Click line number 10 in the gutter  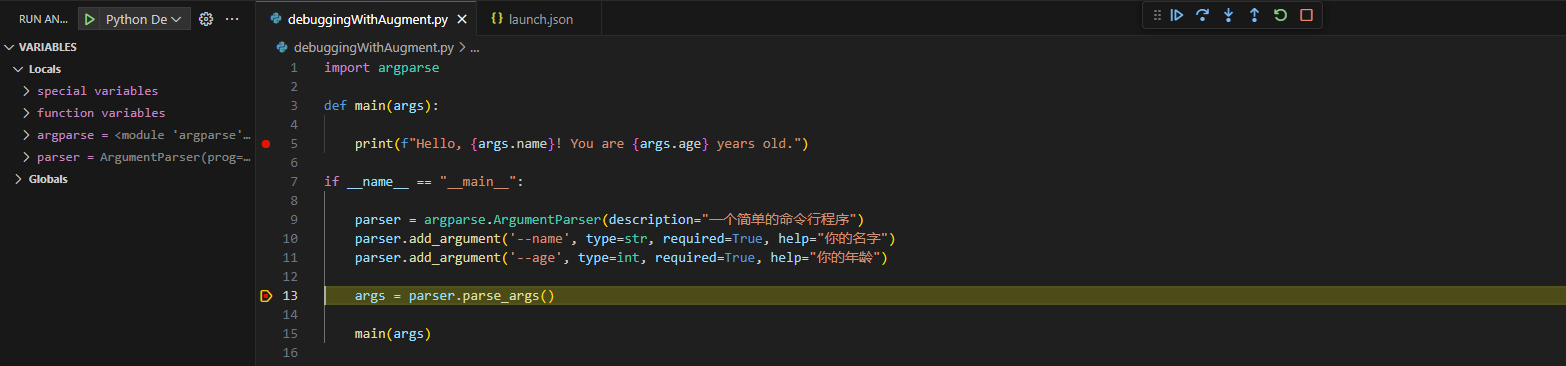(290, 239)
